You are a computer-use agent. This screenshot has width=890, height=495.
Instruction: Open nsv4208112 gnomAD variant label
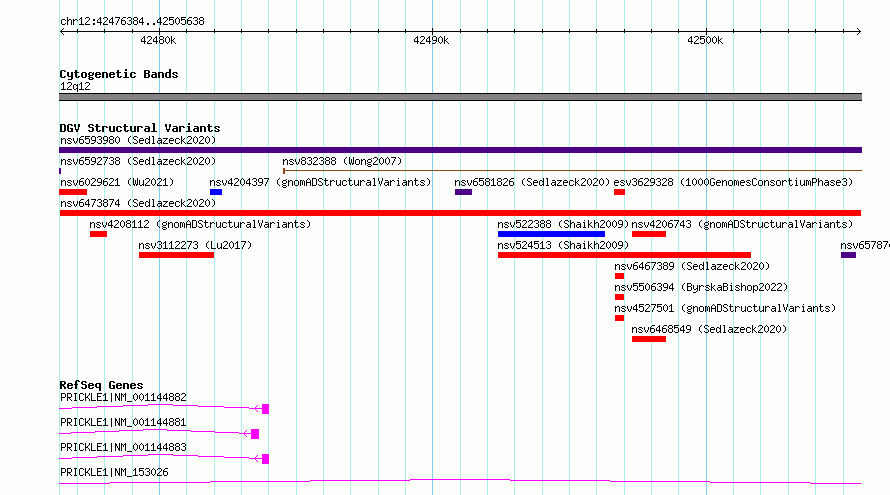tap(200, 224)
